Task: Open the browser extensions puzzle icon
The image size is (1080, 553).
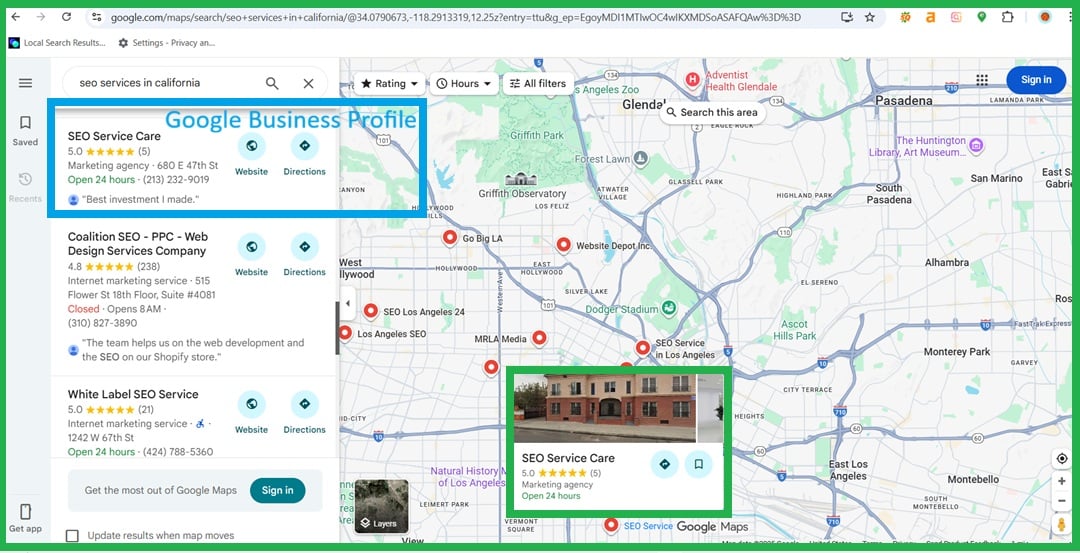Action: [x=1008, y=17]
